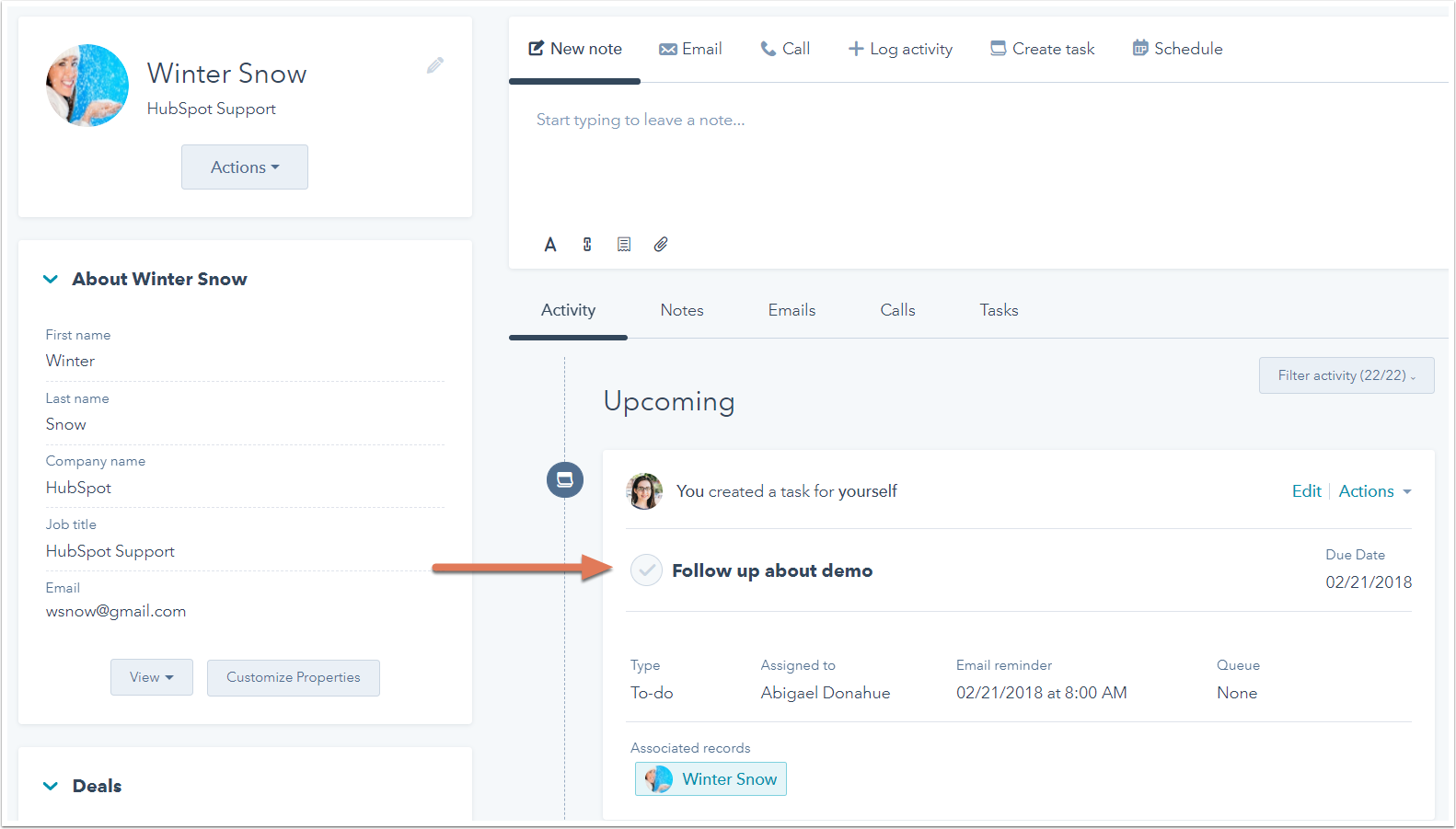Switch to the Call tab

[785, 49]
